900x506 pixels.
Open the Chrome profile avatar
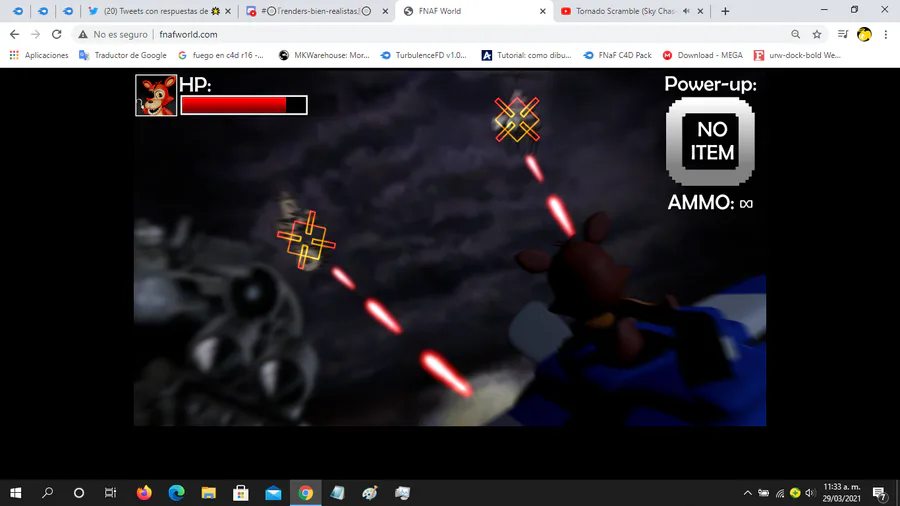tap(864, 34)
